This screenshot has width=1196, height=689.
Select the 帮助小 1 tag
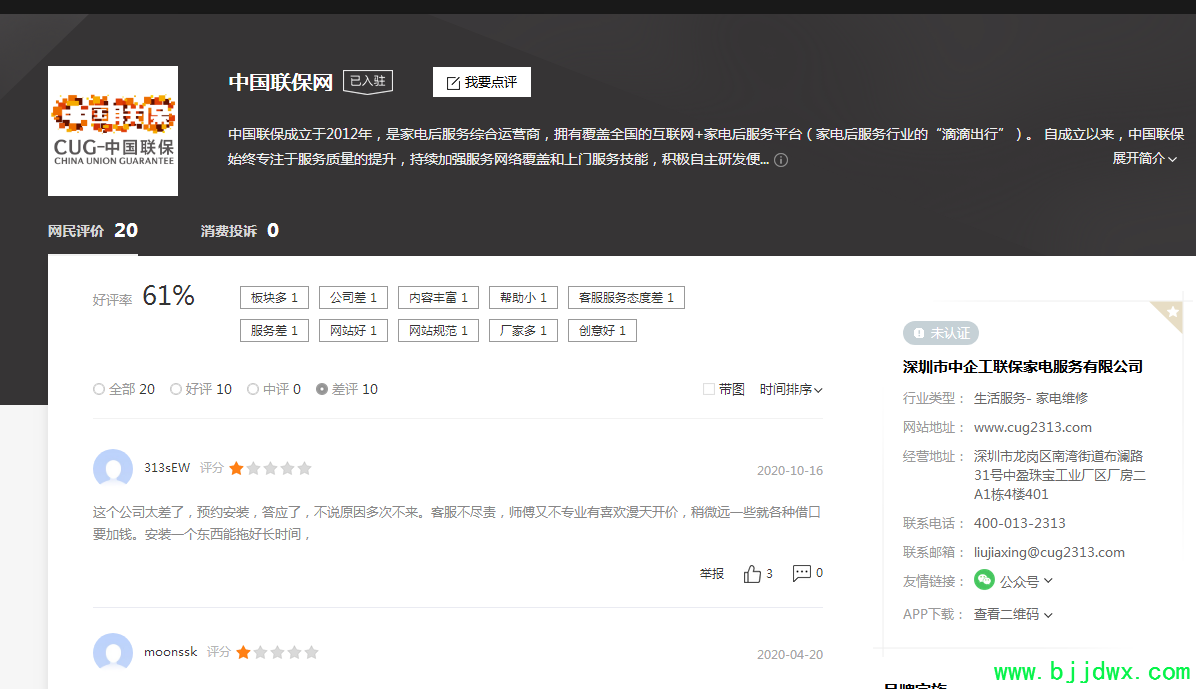coord(523,298)
